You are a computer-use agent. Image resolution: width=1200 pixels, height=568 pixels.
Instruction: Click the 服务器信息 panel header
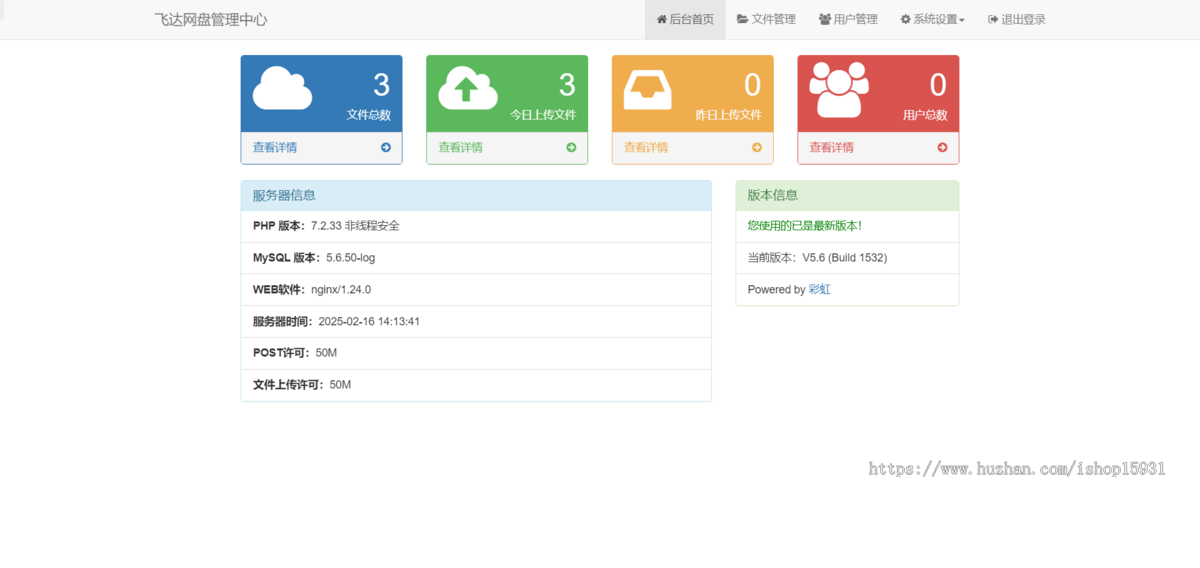476,195
